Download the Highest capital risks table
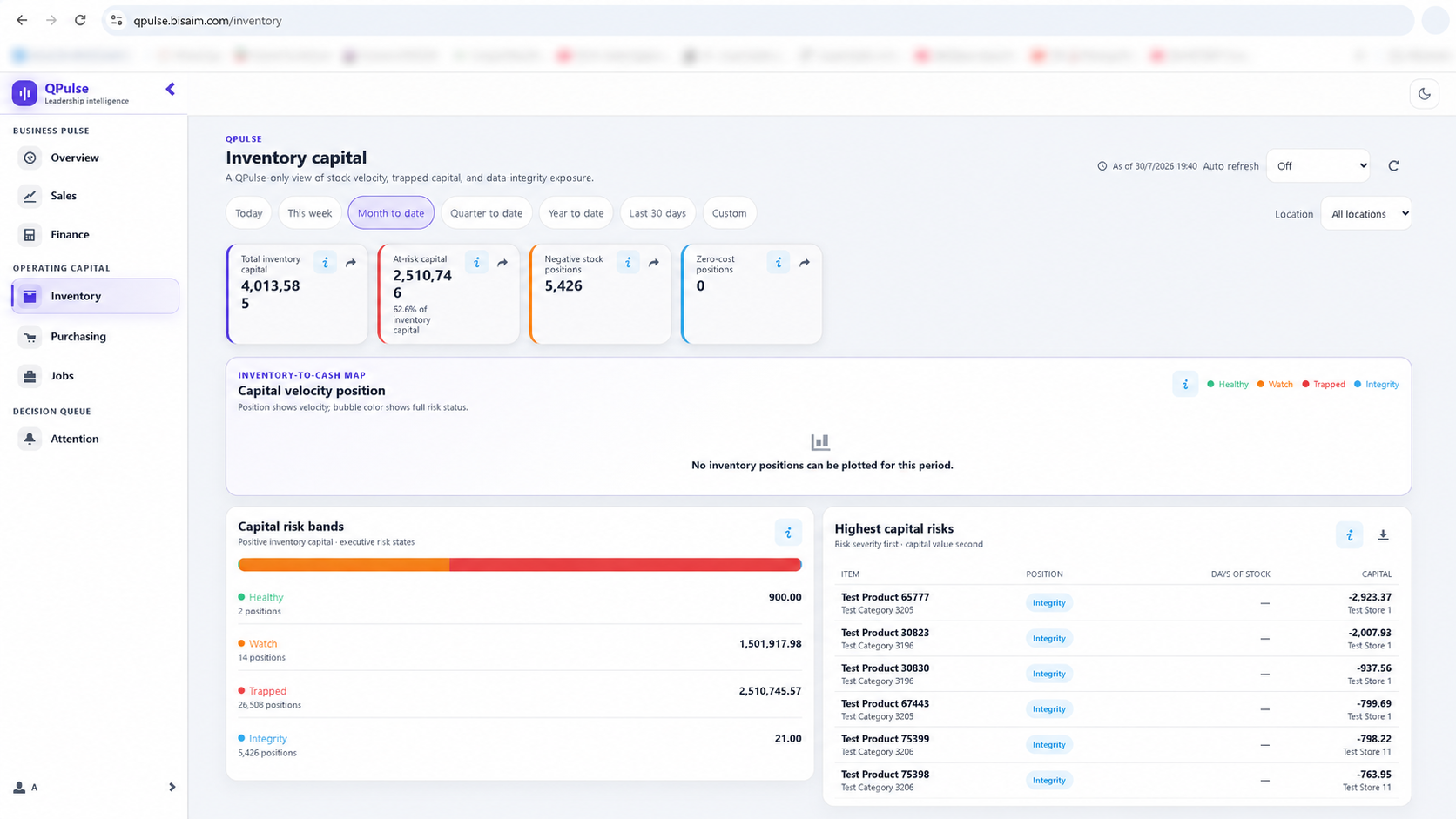This screenshot has height=819, width=1456. [1383, 535]
